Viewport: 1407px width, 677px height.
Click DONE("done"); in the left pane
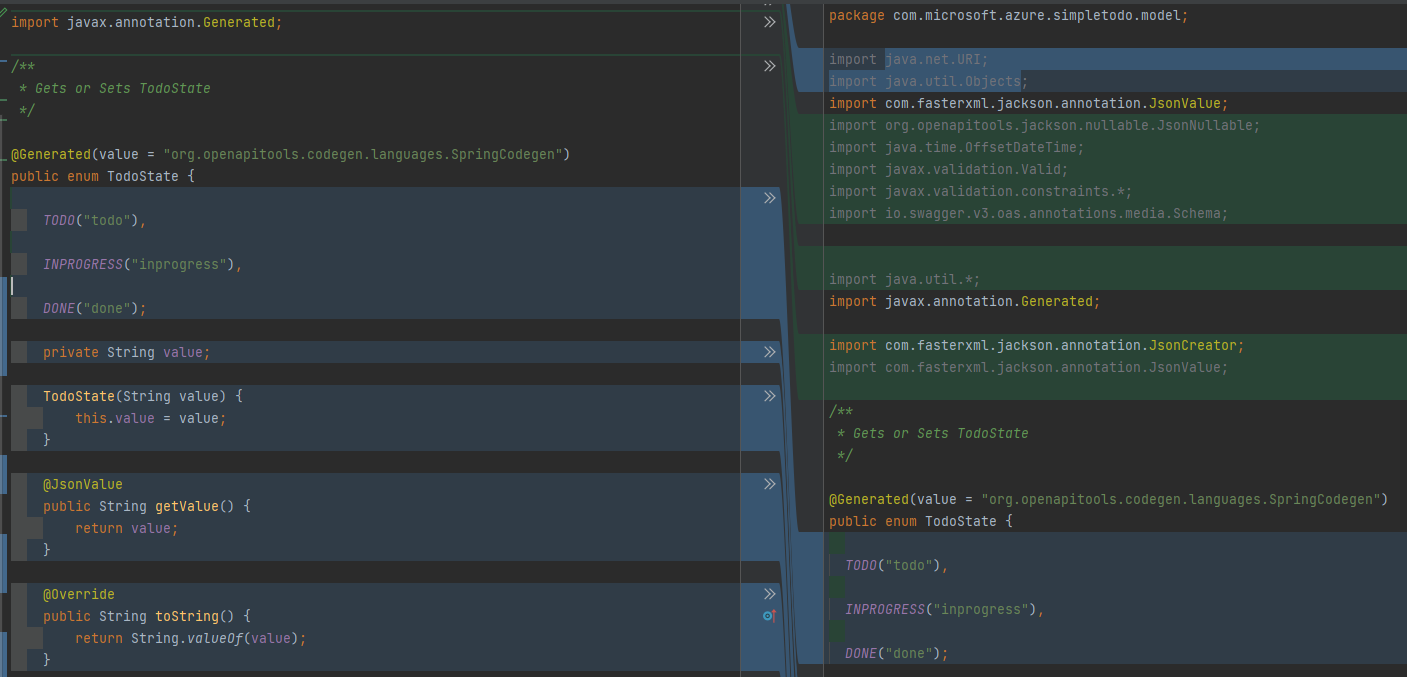click(x=95, y=308)
